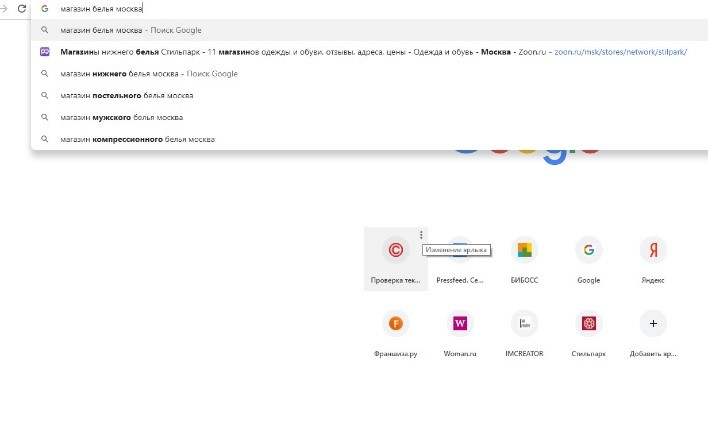This screenshot has height=444, width=708.
Task: Choose suggestion 'магазин компрессионного белья москва'
Action: (x=369, y=139)
